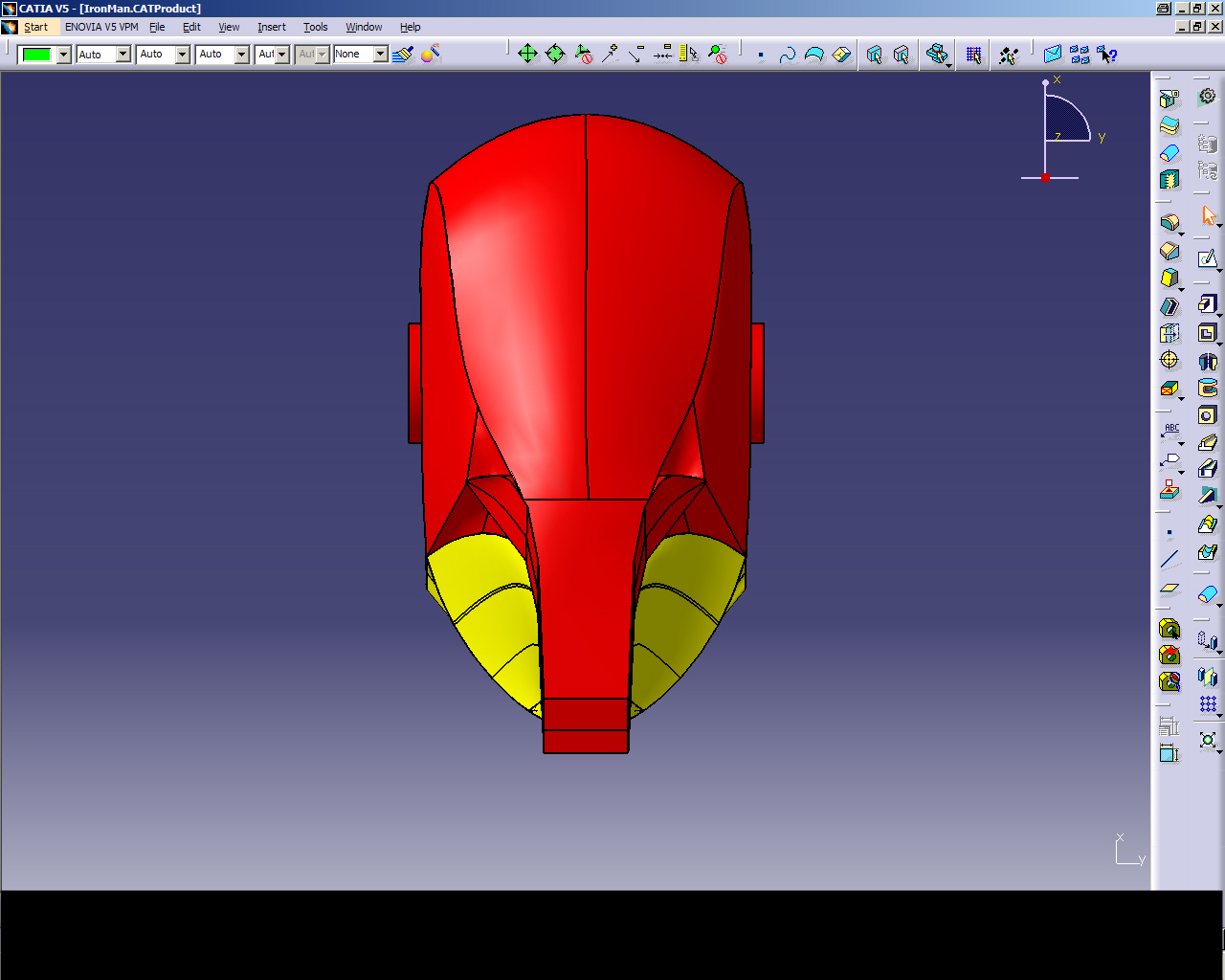Click the Shell icon

(1169, 306)
